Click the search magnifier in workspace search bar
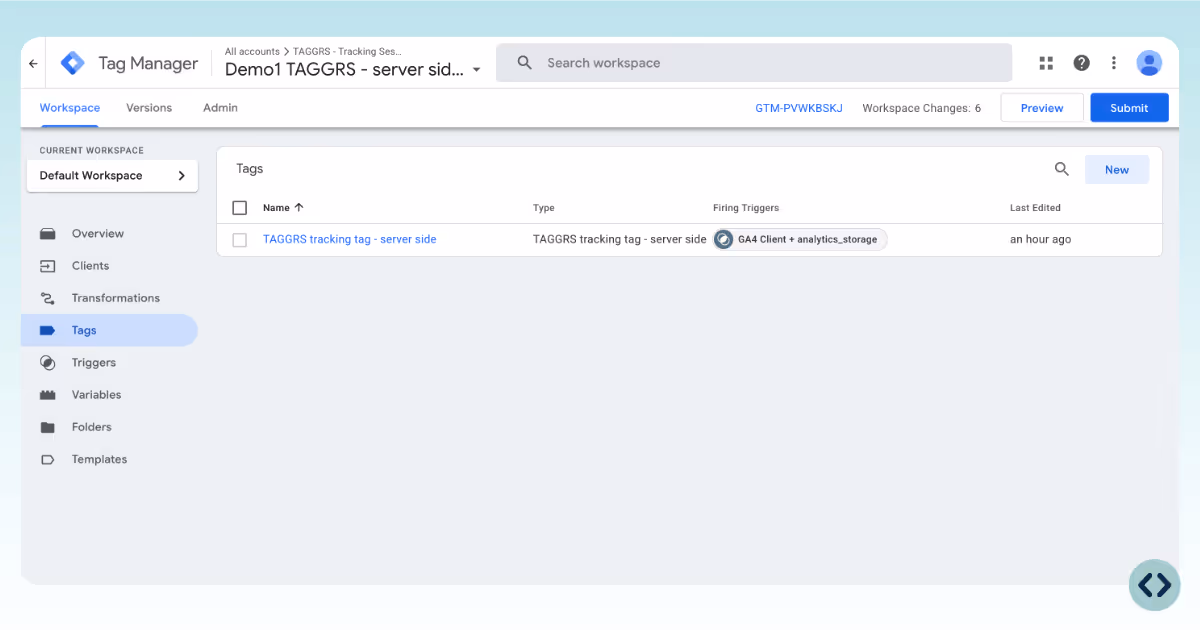Image resolution: width=1200 pixels, height=630 pixels. (524, 63)
